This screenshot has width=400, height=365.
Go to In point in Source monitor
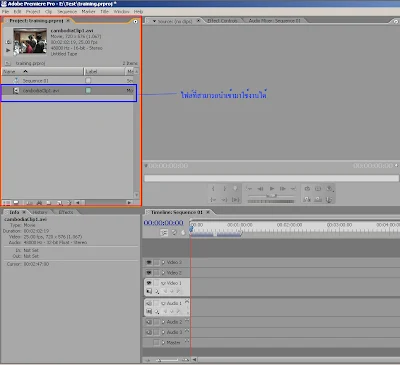(x=213, y=200)
